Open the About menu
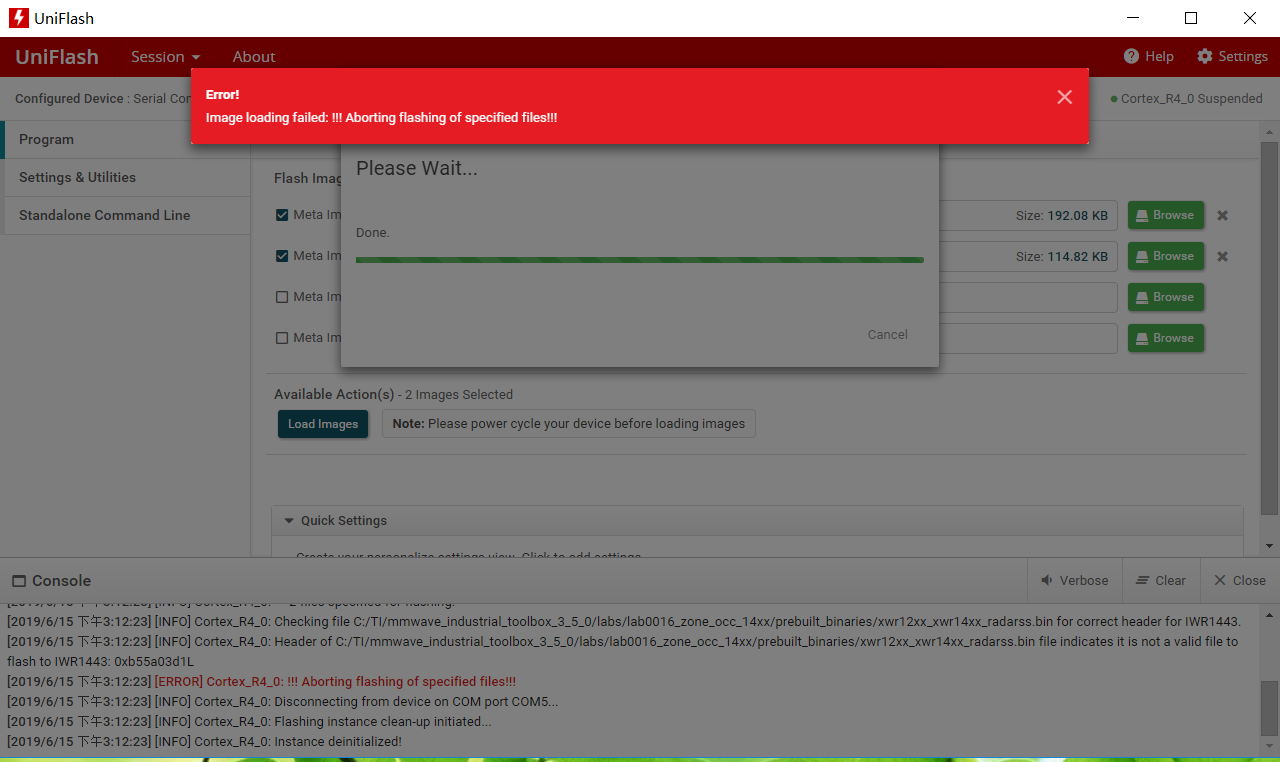 [254, 57]
